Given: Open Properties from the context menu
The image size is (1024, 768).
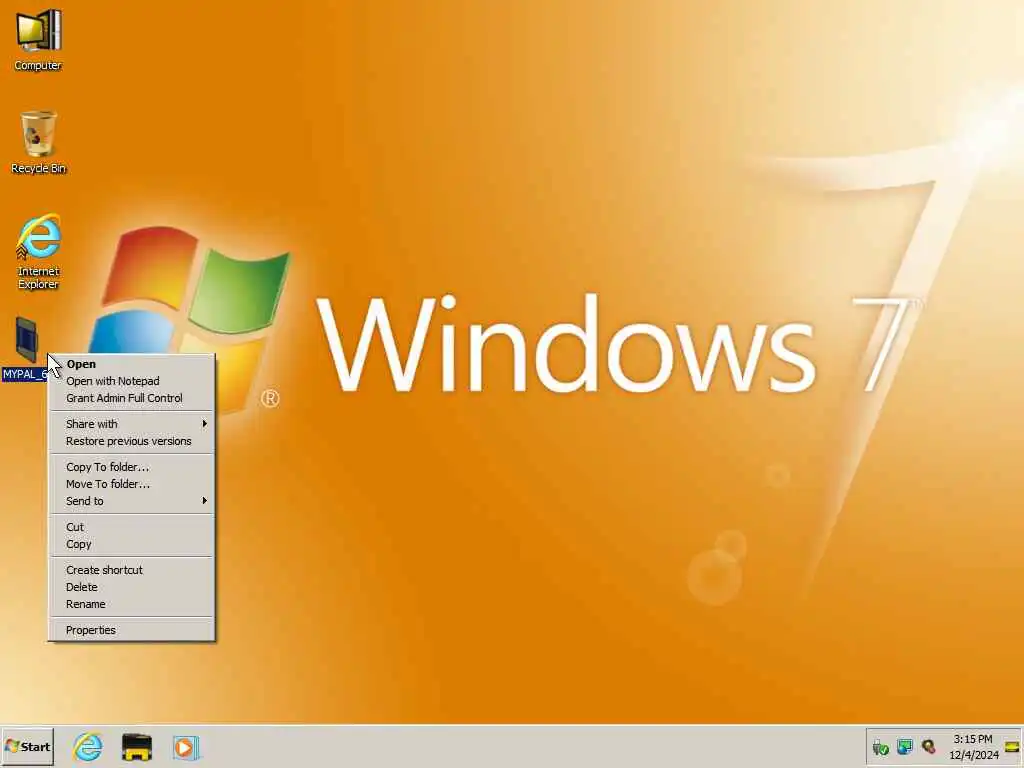Looking at the screenshot, I should point(132,630).
